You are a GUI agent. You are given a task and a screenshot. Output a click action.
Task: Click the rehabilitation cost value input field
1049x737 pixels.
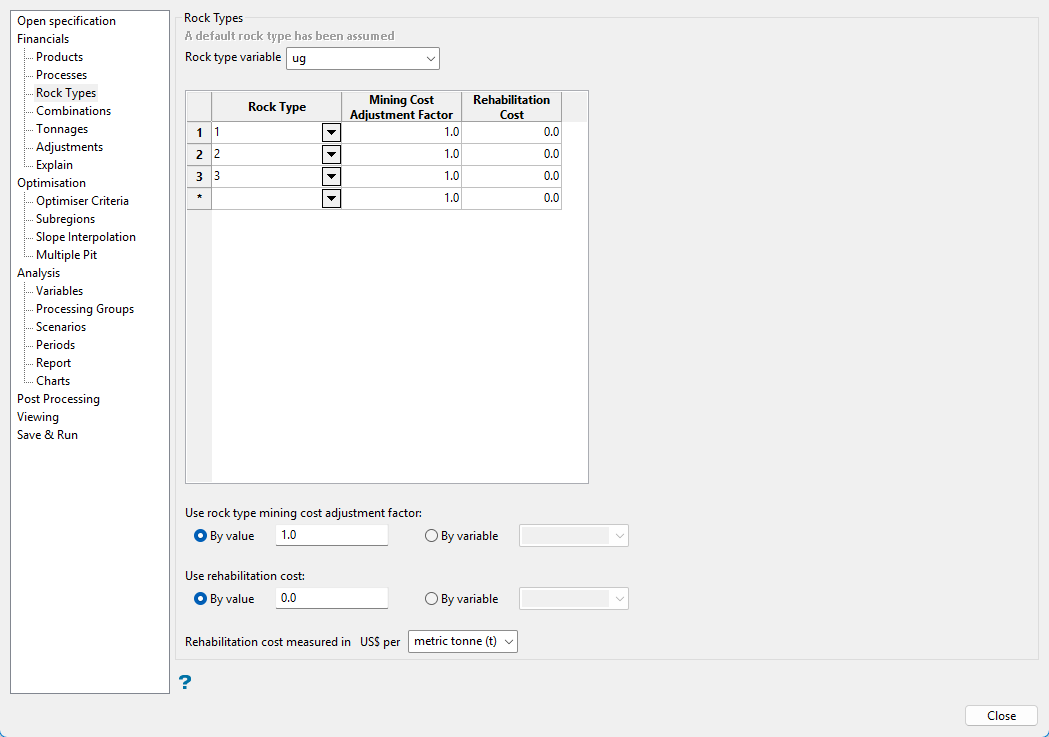pos(331,599)
